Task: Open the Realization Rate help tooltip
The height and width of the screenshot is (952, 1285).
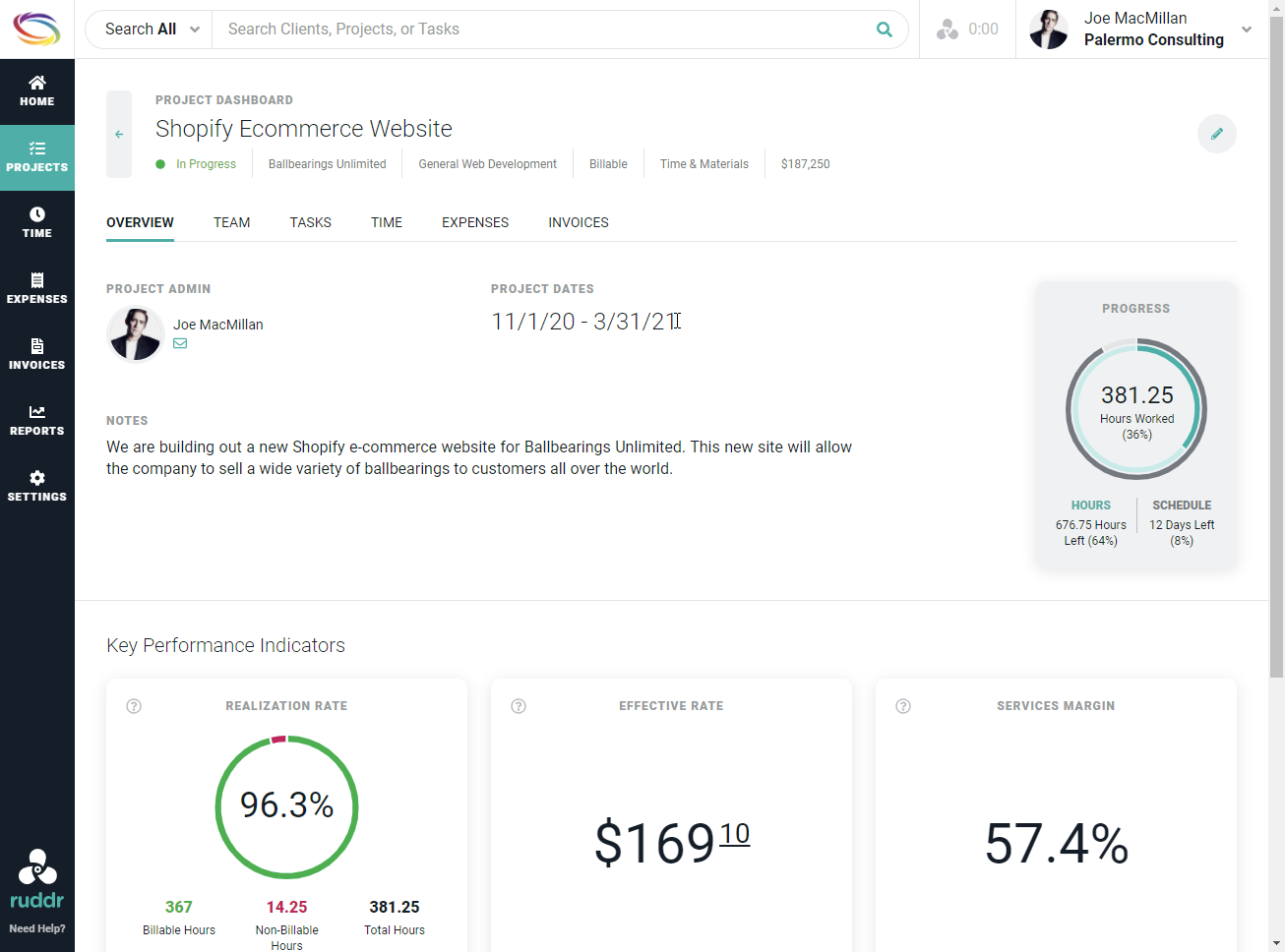Action: click(133, 705)
